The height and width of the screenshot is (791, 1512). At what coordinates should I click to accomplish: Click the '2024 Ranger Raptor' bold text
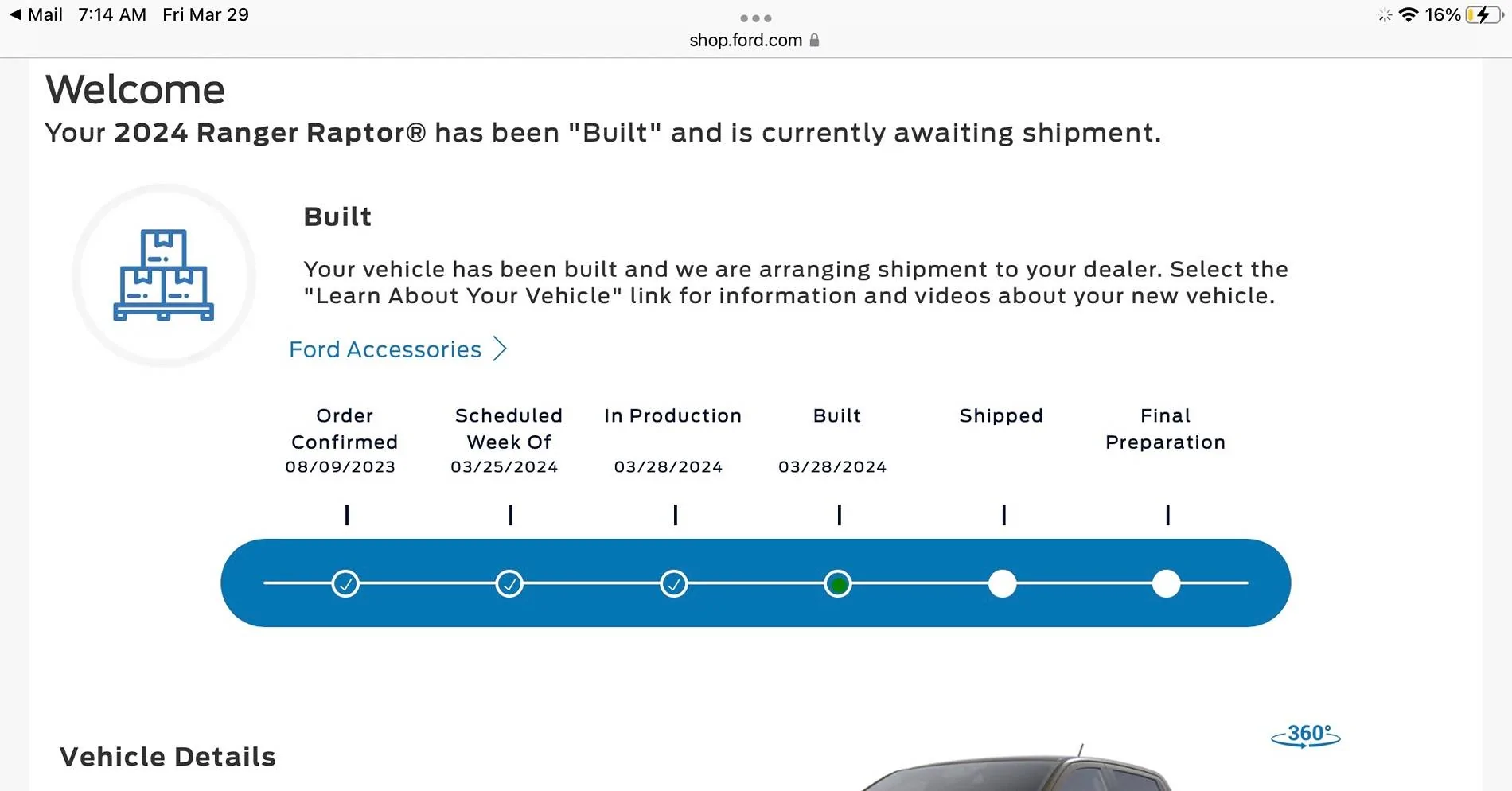[x=271, y=133]
